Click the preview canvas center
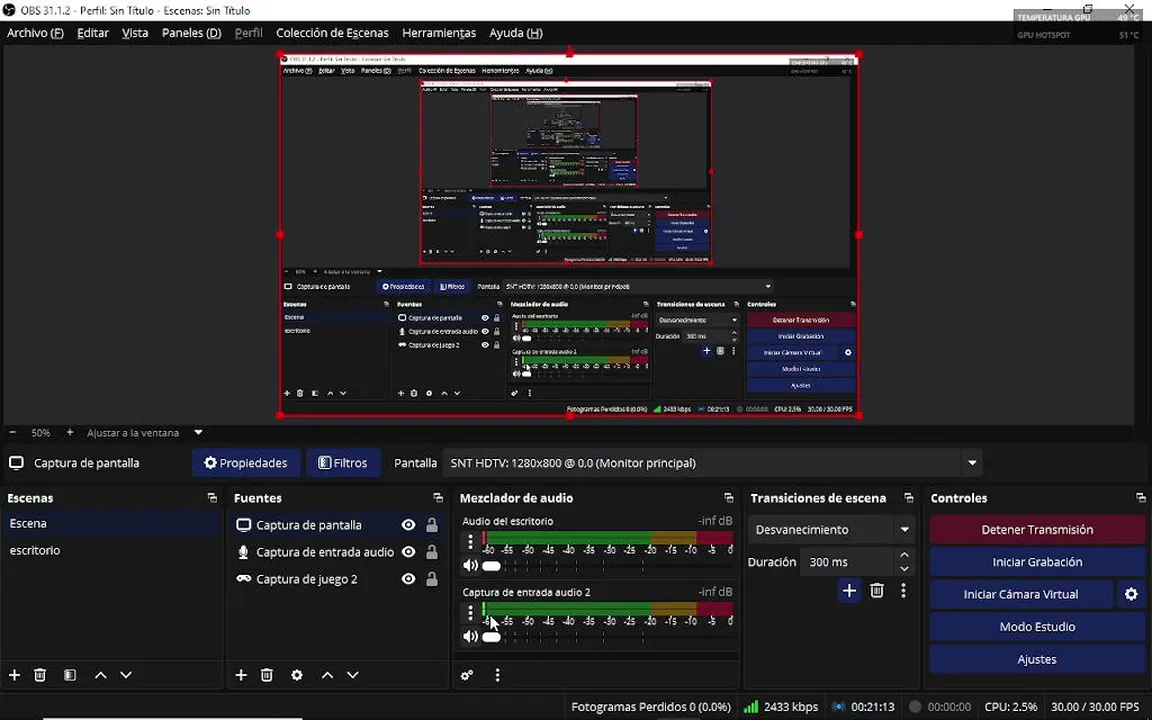The image size is (1152, 720). (x=569, y=235)
